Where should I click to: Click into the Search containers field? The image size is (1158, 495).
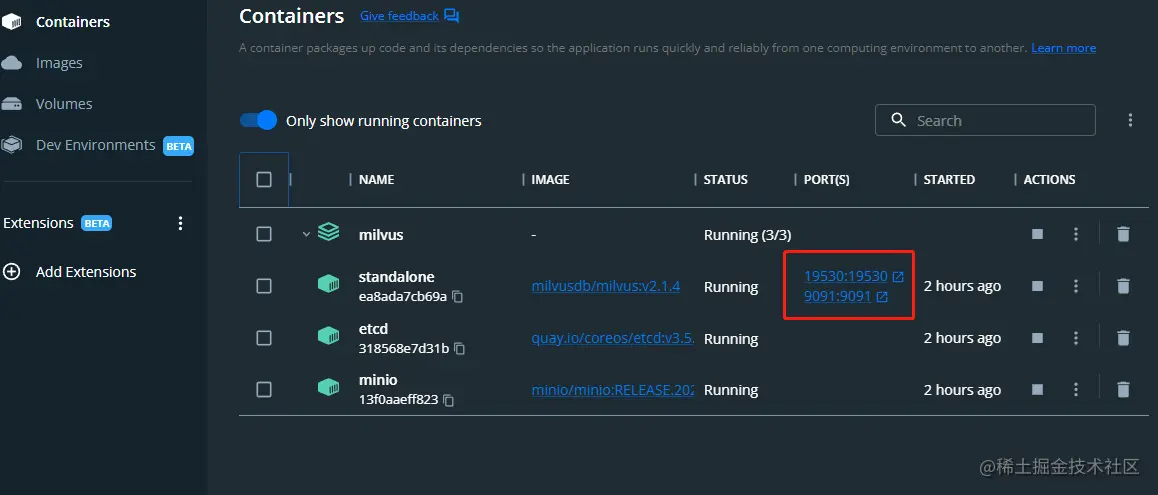(x=984, y=120)
